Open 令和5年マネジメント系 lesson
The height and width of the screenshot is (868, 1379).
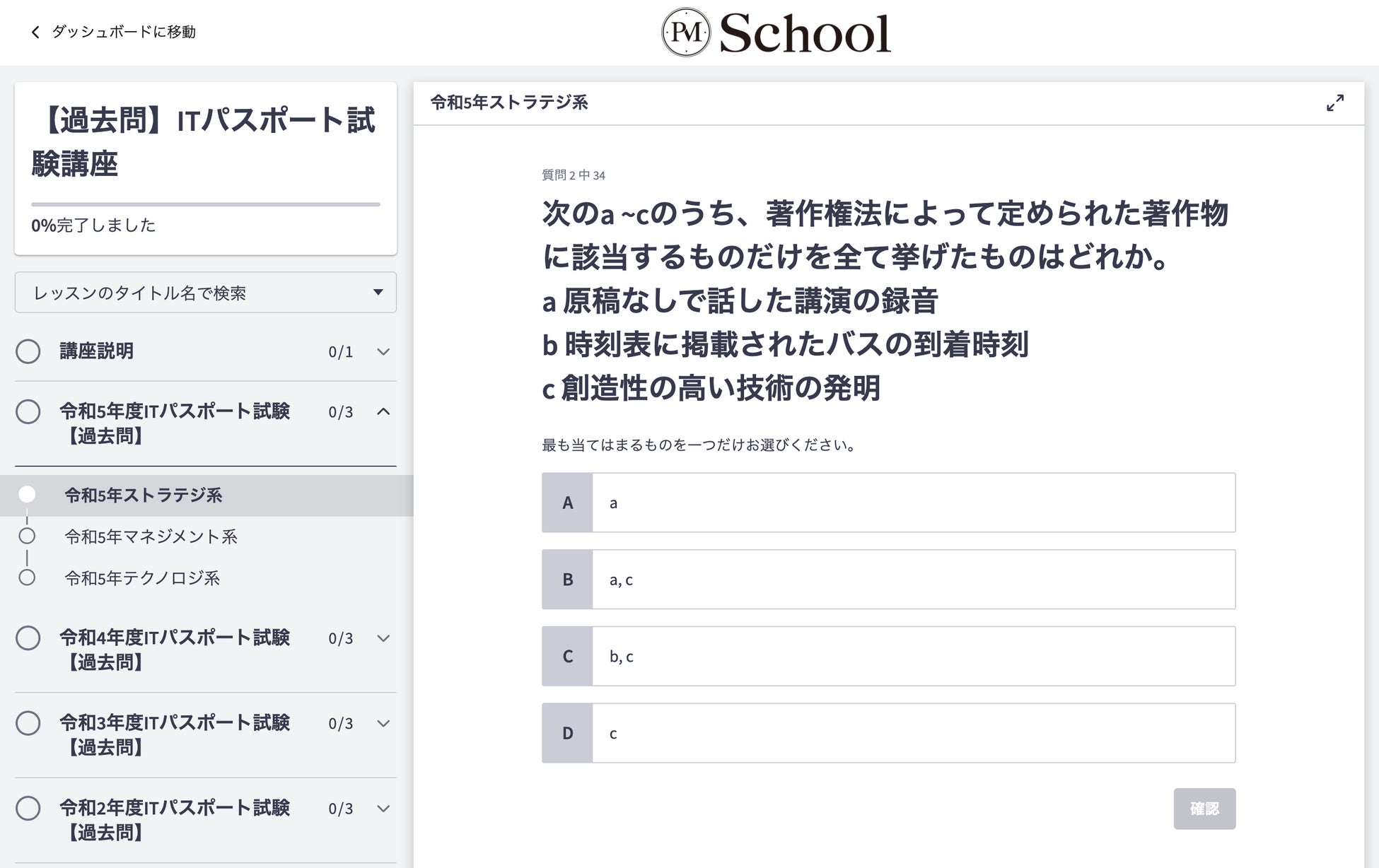151,536
